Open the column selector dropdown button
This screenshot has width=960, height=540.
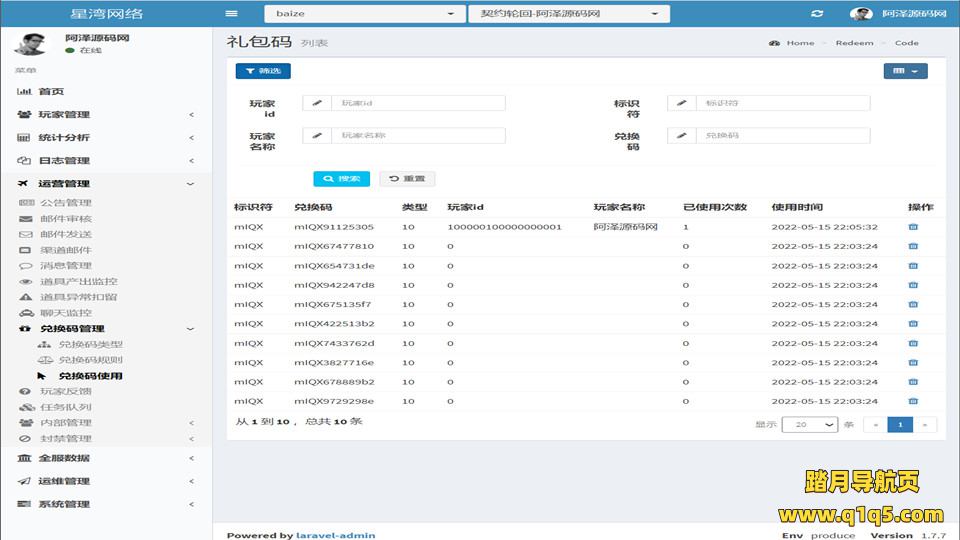pyautogui.click(x=905, y=71)
